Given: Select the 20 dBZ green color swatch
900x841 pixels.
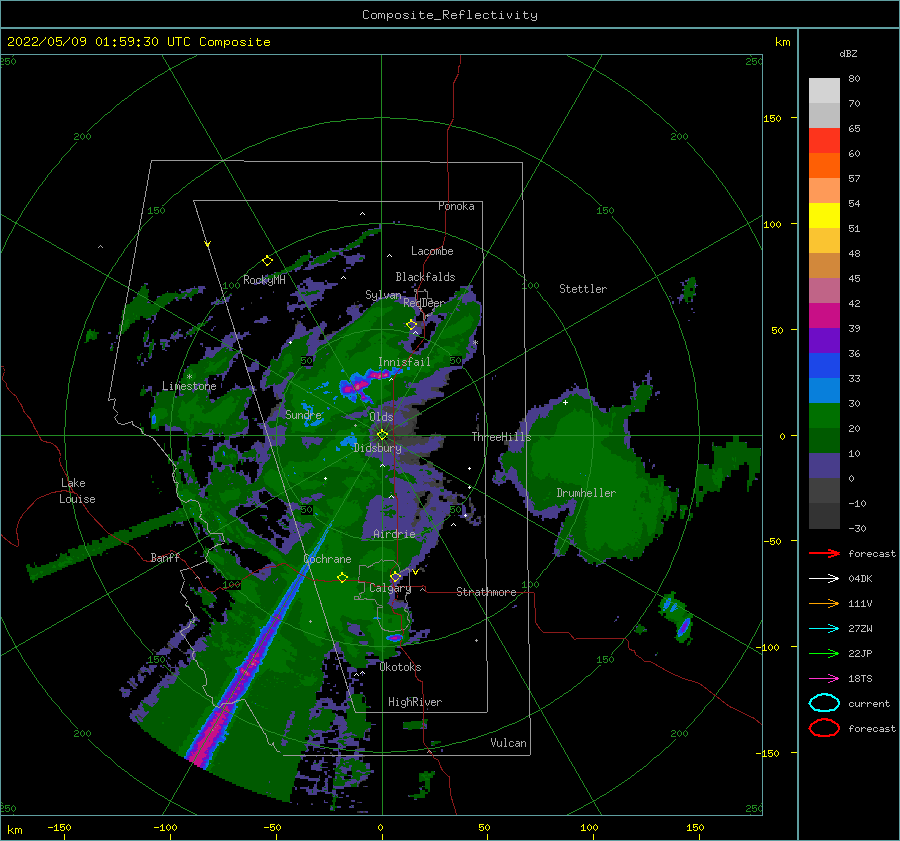Looking at the screenshot, I should pyautogui.click(x=824, y=416).
